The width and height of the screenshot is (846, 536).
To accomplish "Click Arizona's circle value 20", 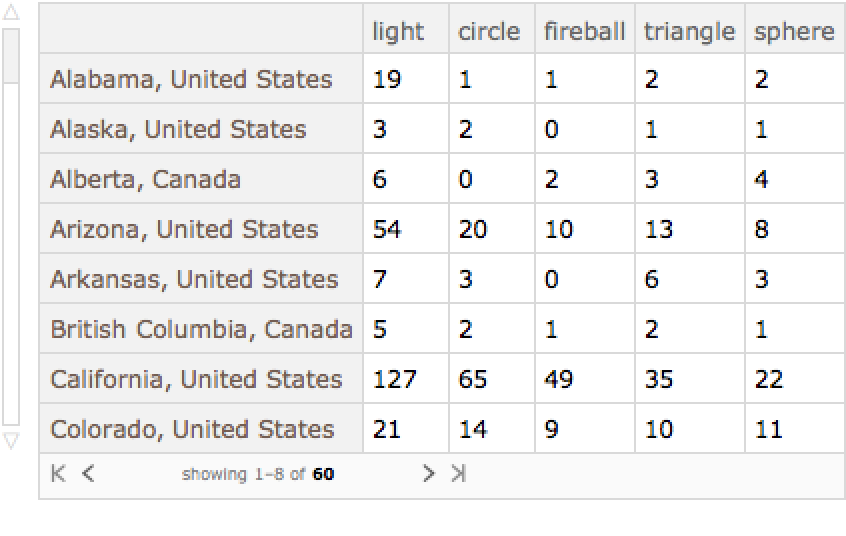I will point(473,229).
